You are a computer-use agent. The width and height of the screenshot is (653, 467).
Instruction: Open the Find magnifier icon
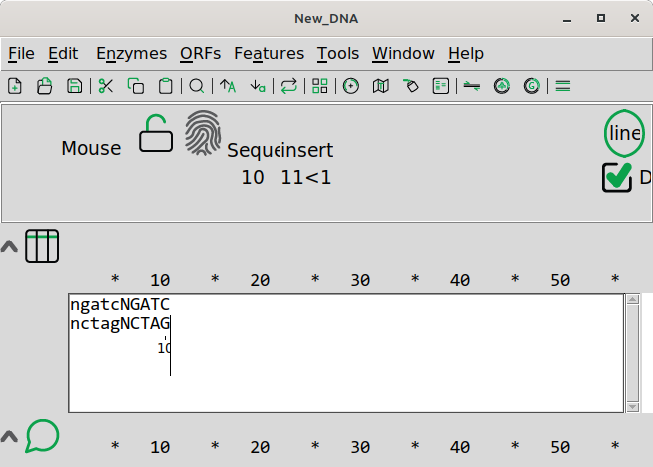click(196, 86)
